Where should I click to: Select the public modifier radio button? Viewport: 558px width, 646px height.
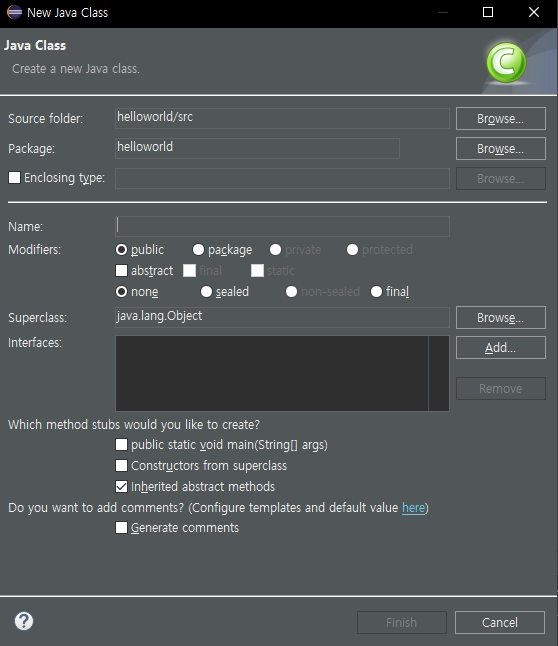[122, 250]
